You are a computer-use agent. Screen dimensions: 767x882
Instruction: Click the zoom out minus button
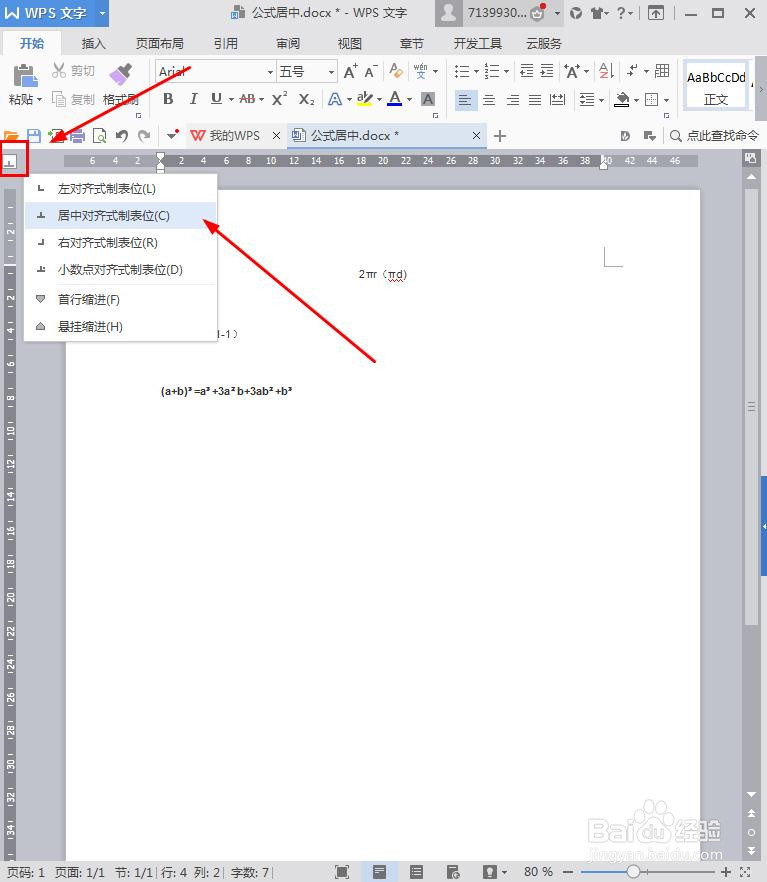(x=568, y=871)
